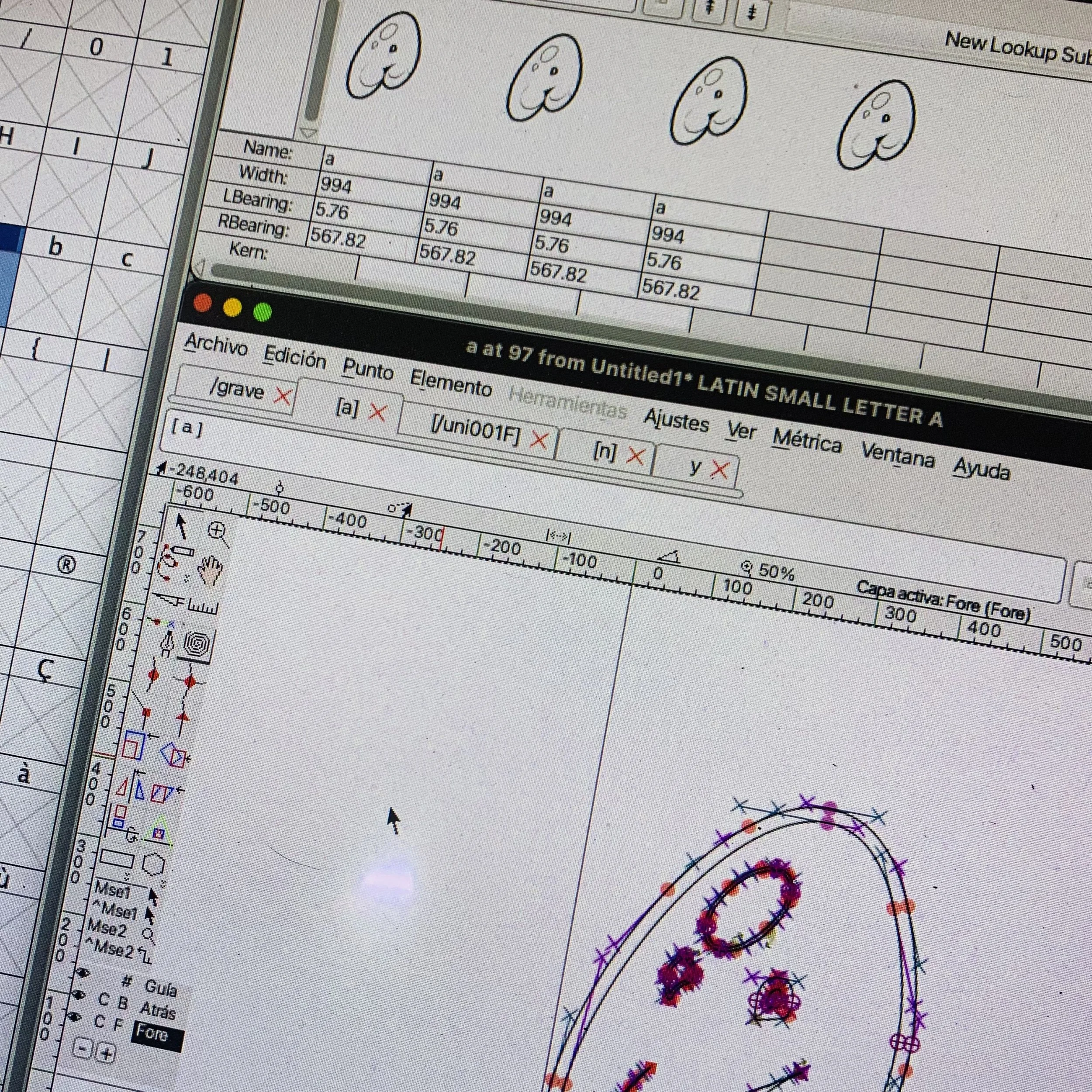Click the minus button to remove layer
1092x1092 pixels.
click(x=83, y=1050)
